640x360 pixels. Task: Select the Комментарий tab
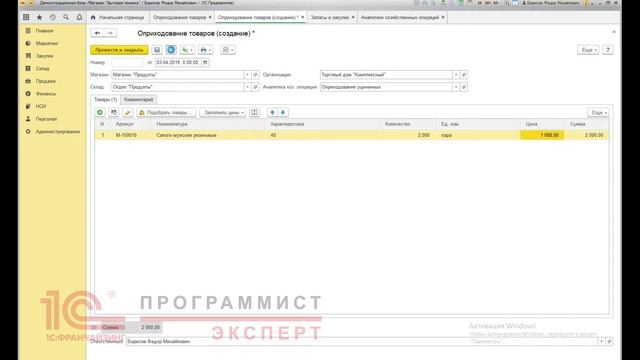(138, 99)
